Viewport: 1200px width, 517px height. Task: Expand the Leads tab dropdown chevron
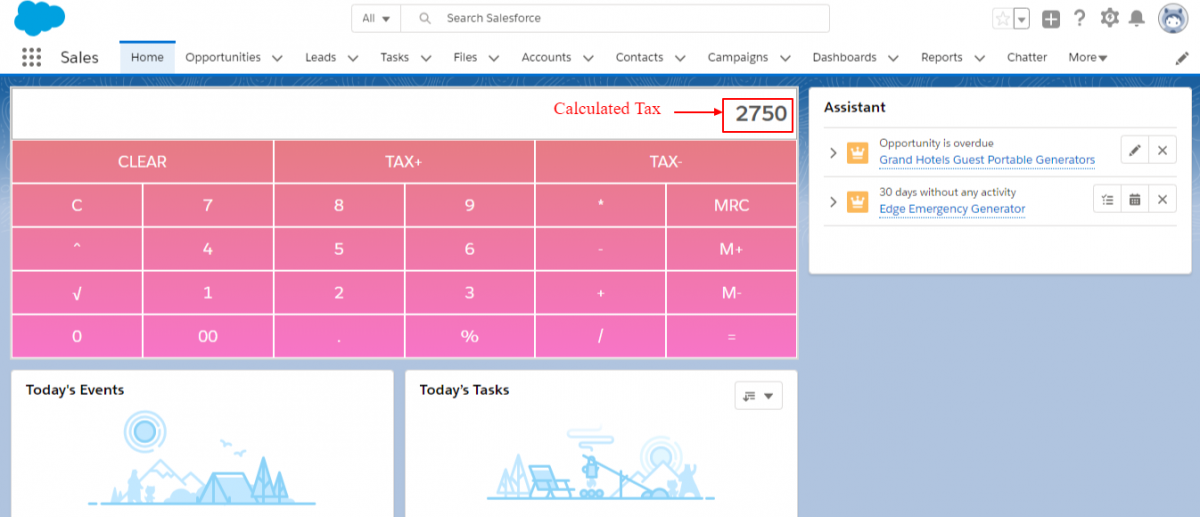[x=352, y=58]
